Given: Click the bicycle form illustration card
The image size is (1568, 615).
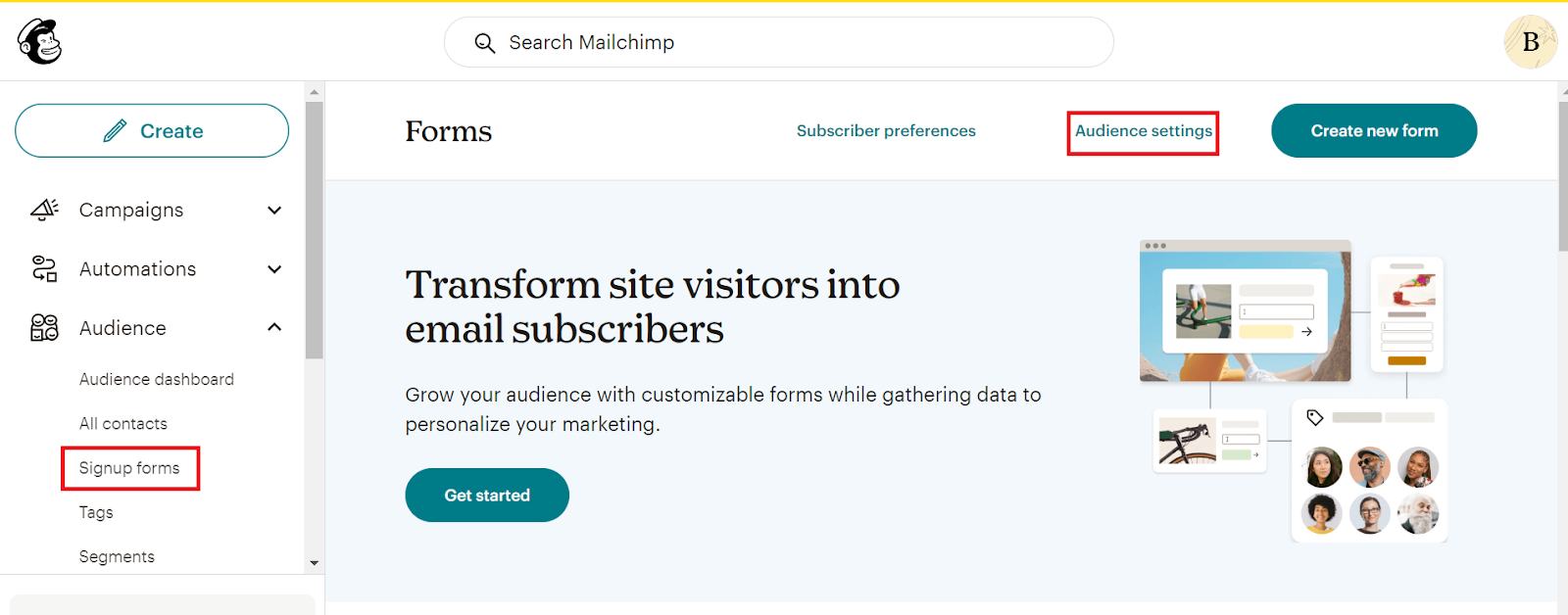Looking at the screenshot, I should pyautogui.click(x=1210, y=441).
